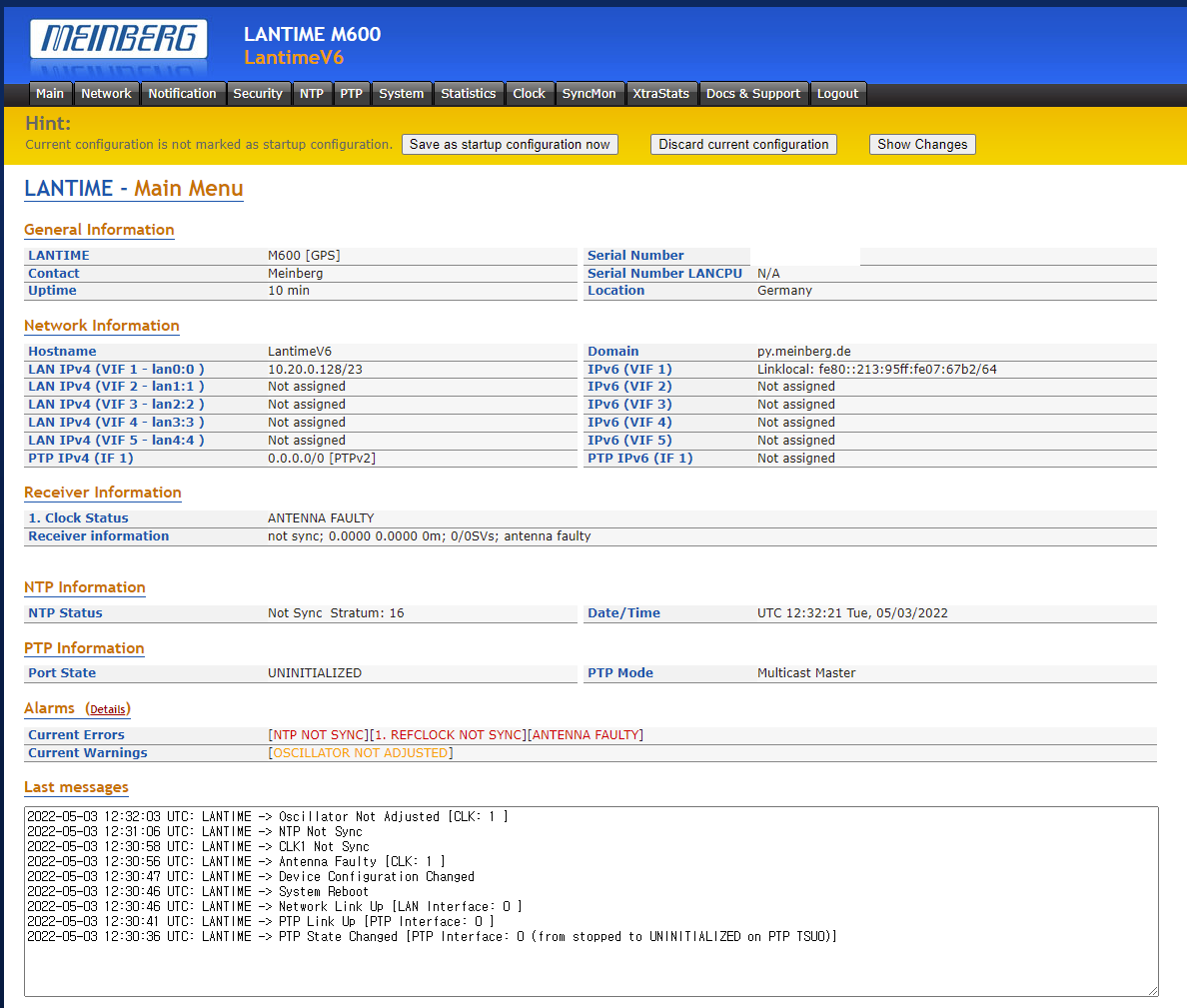Open the PTP tab
Image resolution: width=1187 pixels, height=1008 pixels.
point(352,94)
